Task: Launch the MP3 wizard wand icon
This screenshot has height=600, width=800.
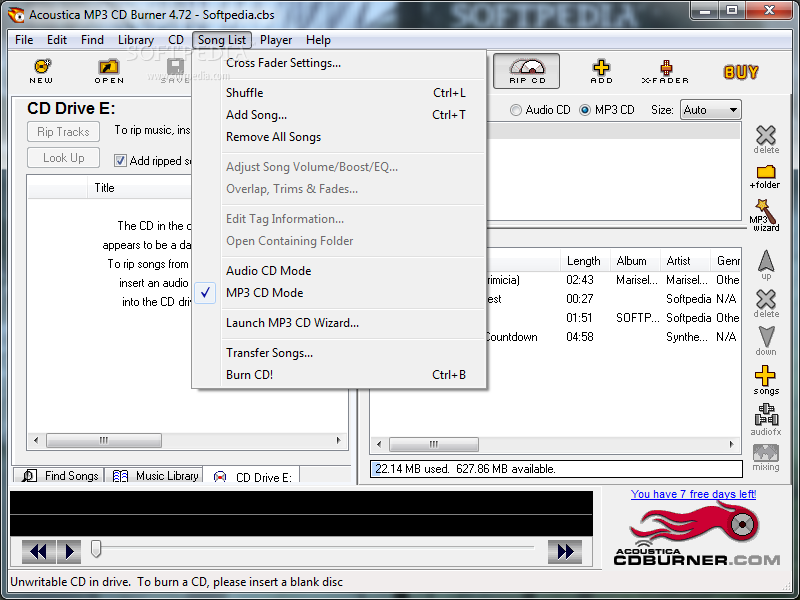Action: (764, 215)
